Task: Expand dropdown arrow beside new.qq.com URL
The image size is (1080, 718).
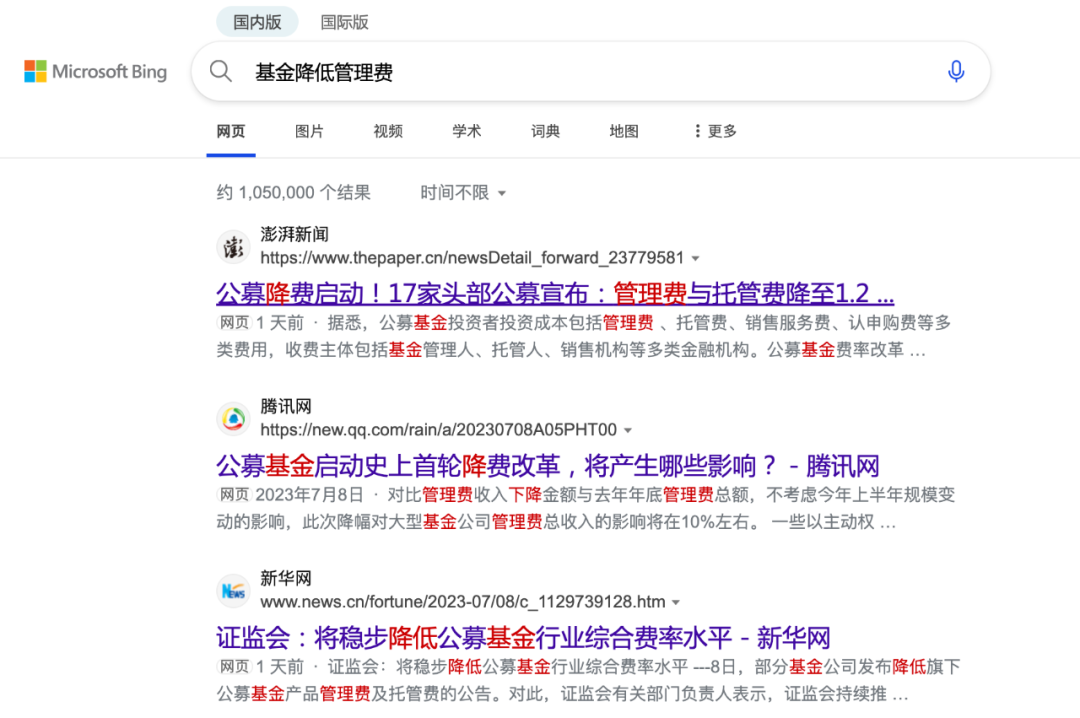Action: coord(628,431)
